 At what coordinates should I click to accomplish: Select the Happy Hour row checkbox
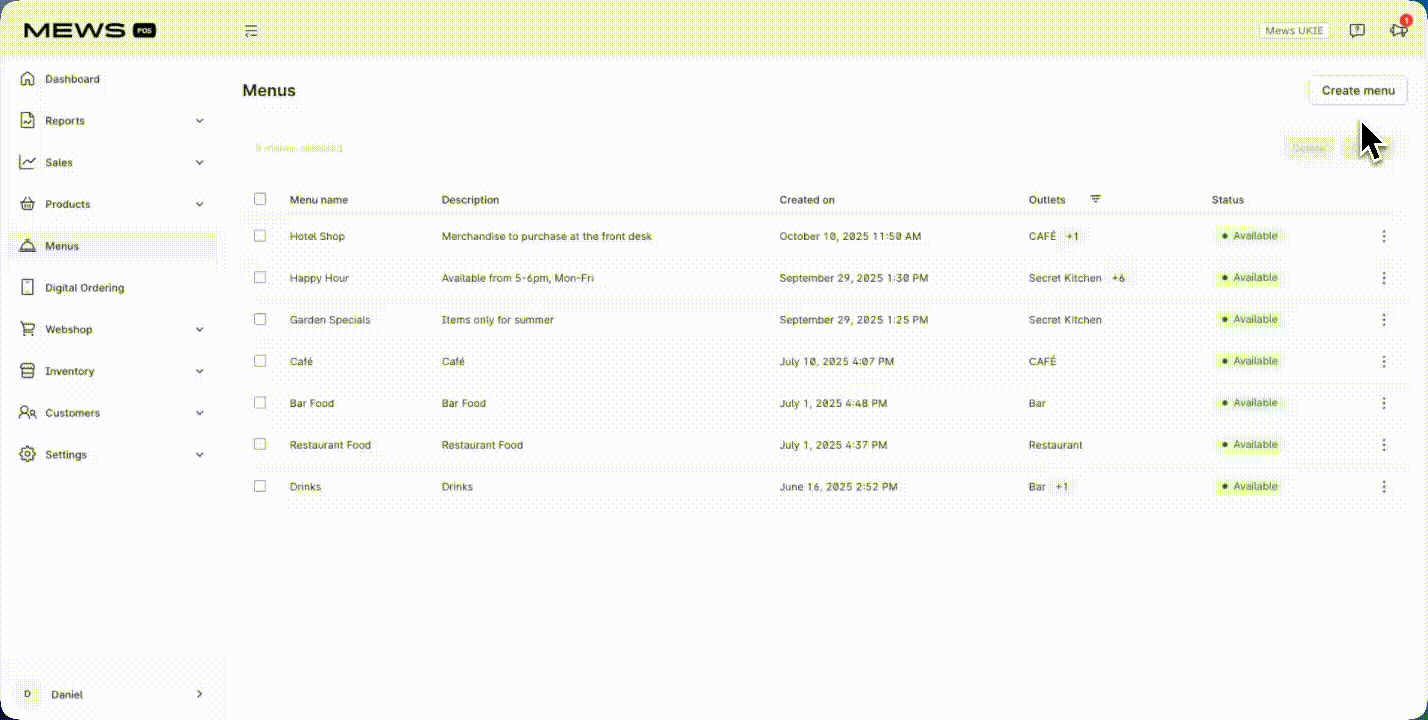(260, 277)
